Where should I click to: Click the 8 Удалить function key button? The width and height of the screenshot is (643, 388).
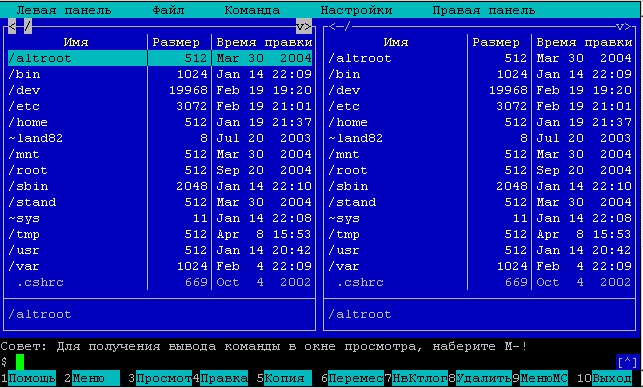[x=480, y=378]
